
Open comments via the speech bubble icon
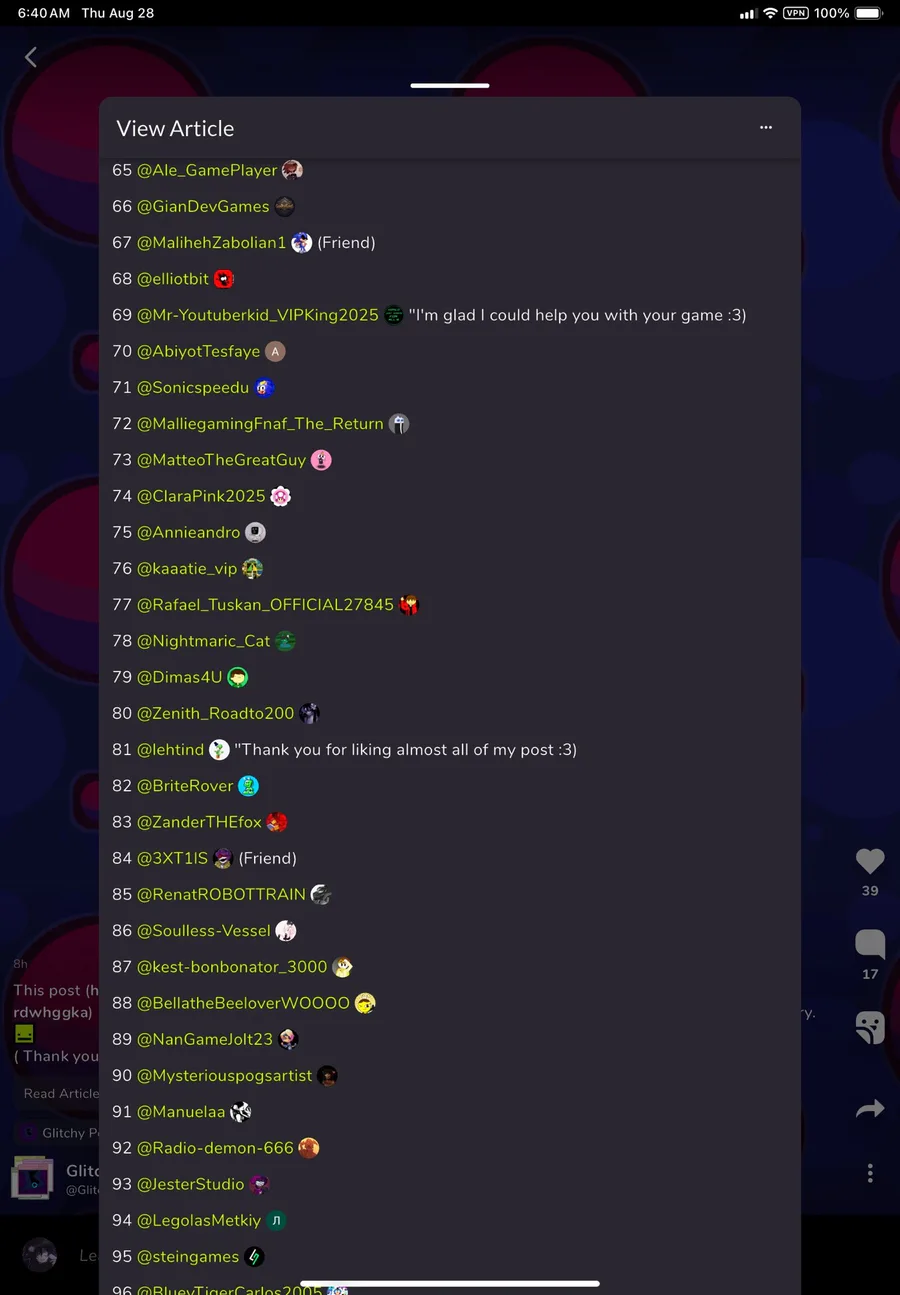click(870, 943)
